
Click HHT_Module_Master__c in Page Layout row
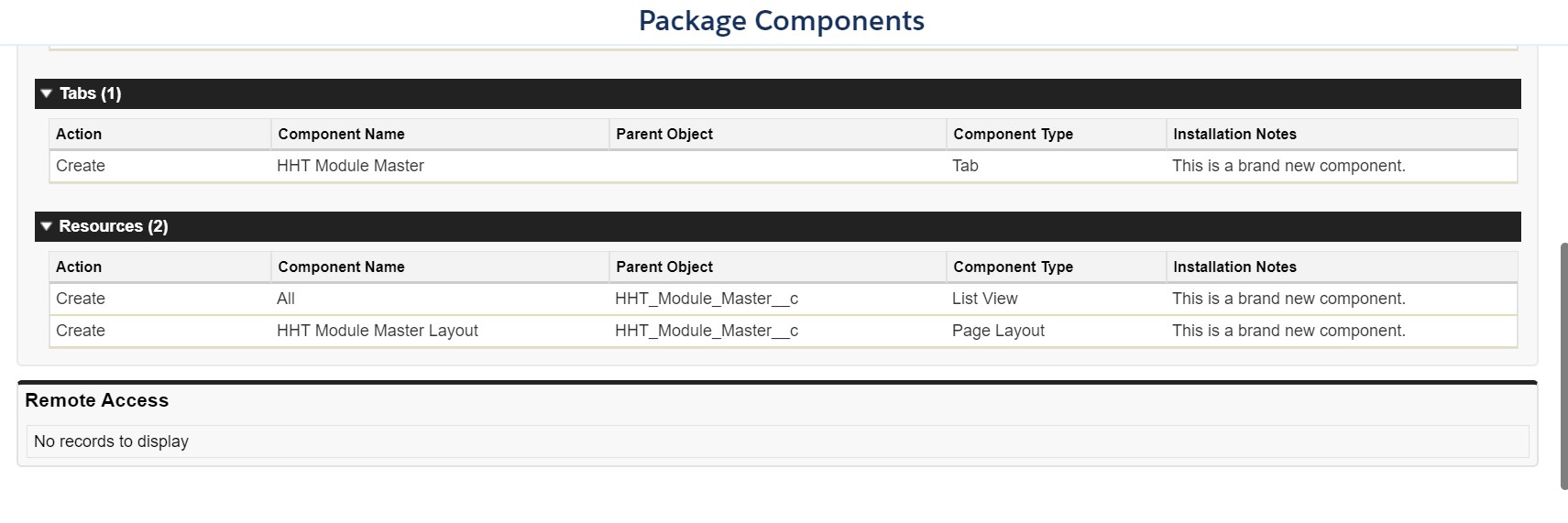tap(706, 331)
